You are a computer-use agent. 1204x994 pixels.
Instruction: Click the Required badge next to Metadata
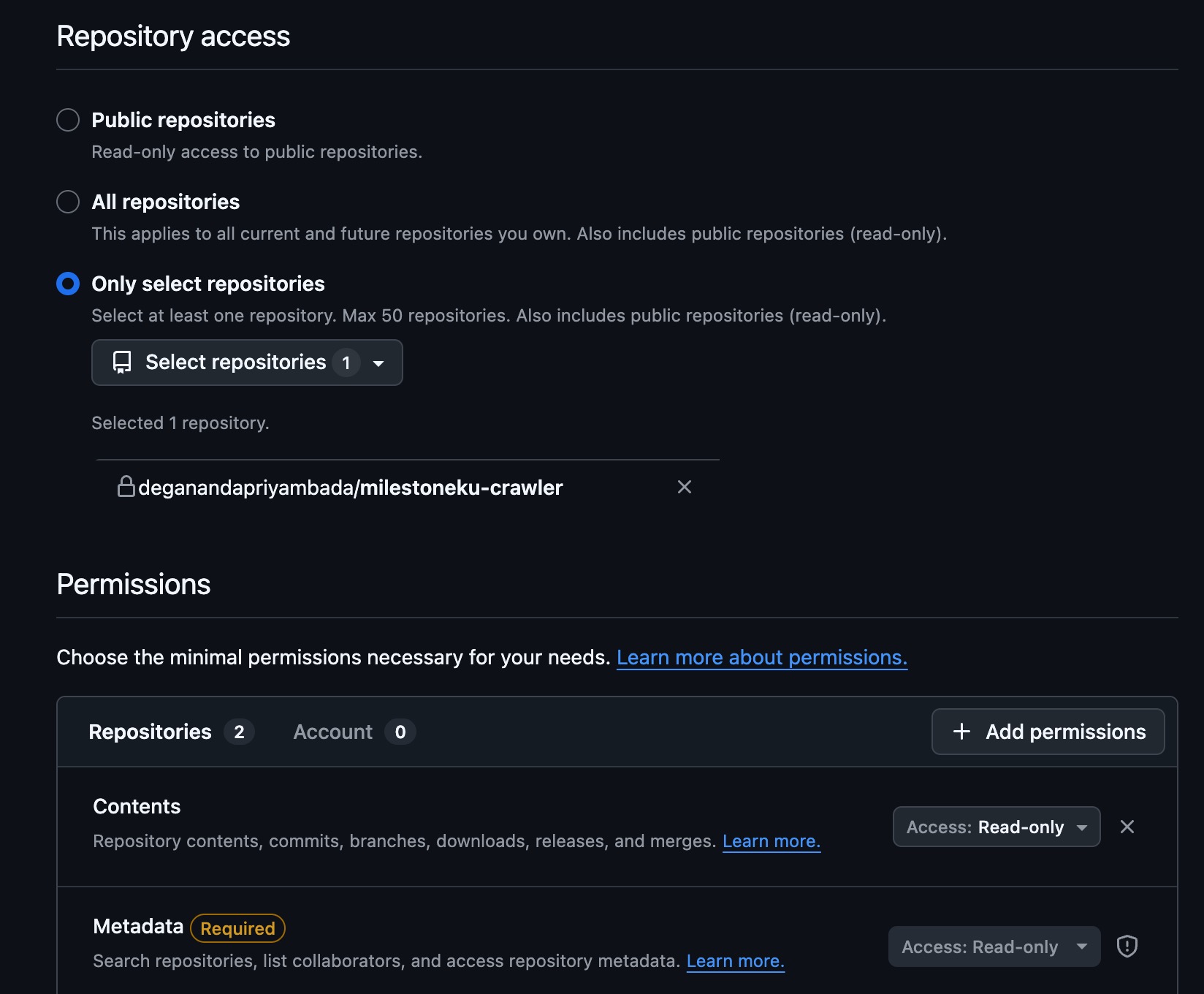pyautogui.click(x=237, y=928)
